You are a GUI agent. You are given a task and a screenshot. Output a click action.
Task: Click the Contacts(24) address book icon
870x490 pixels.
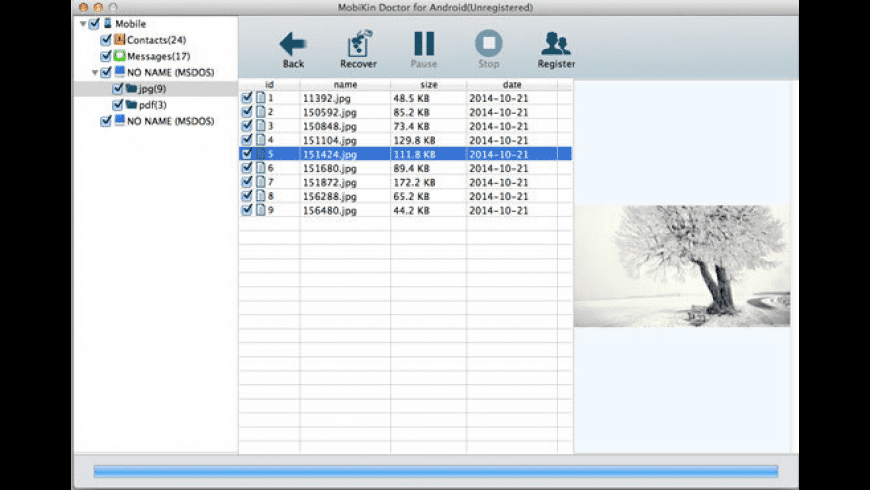[119, 39]
